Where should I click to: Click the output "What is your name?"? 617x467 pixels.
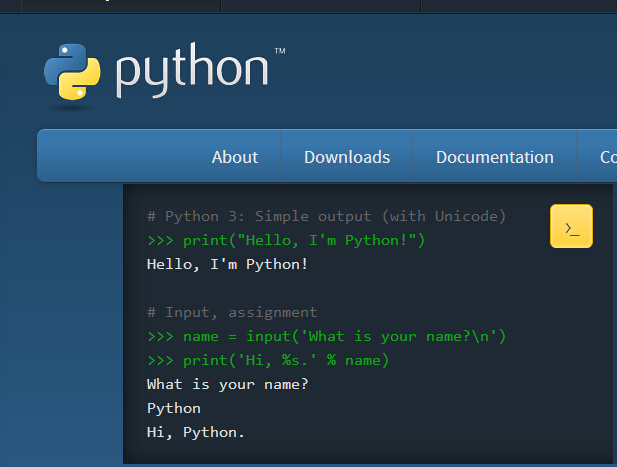click(227, 384)
